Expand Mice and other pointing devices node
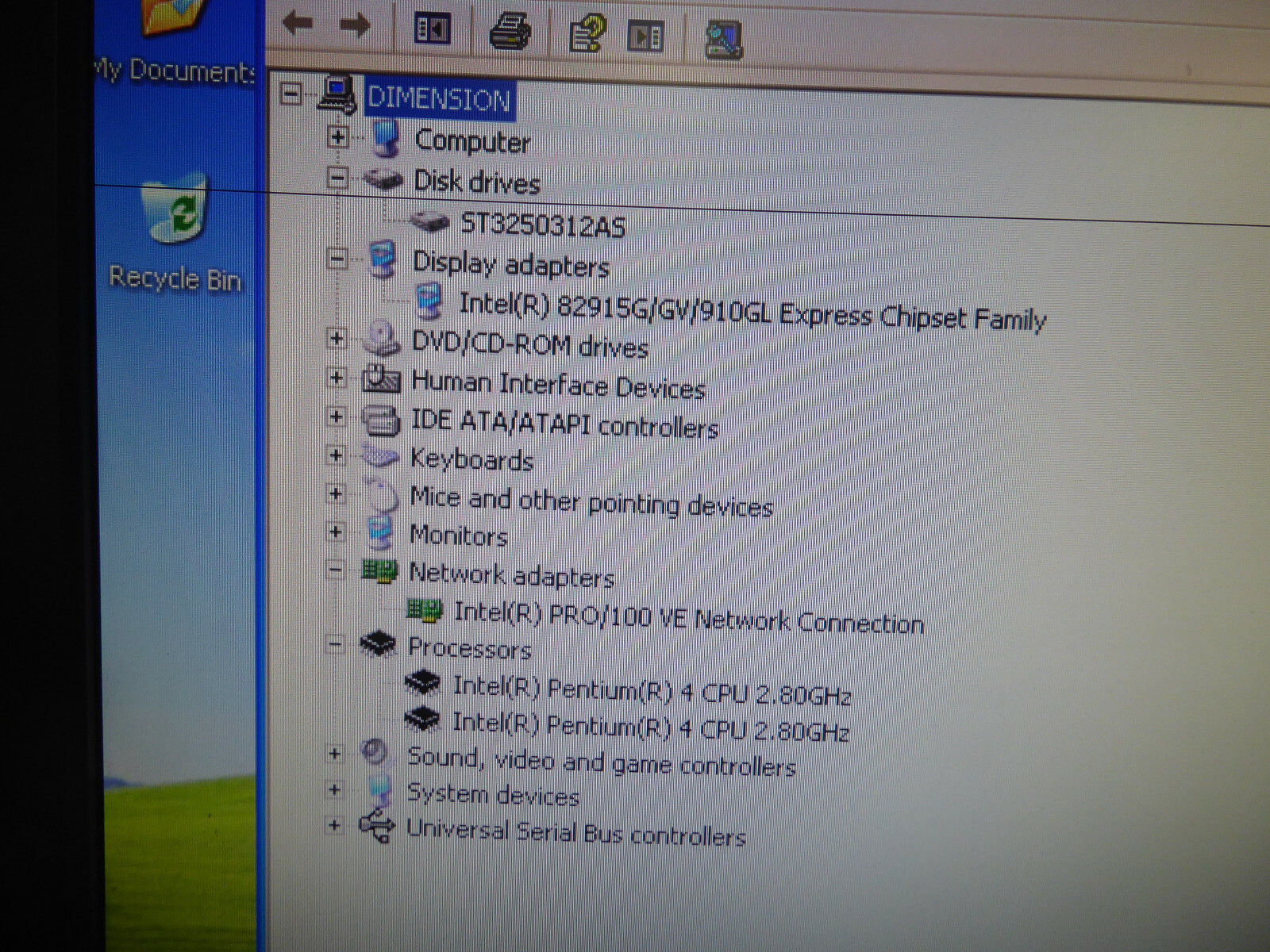The height and width of the screenshot is (952, 1270). [336, 493]
